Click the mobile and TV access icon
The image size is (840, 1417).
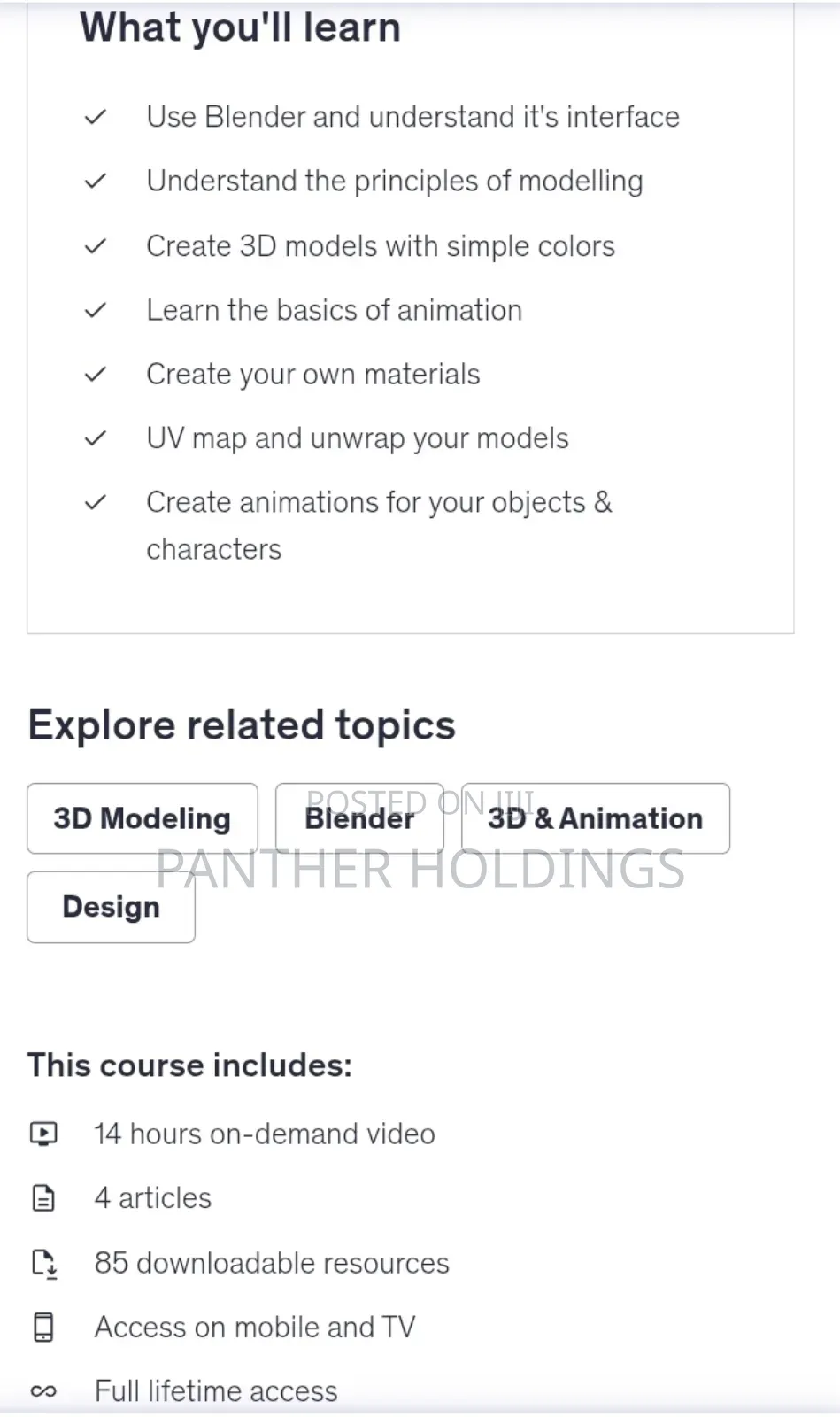42,1327
